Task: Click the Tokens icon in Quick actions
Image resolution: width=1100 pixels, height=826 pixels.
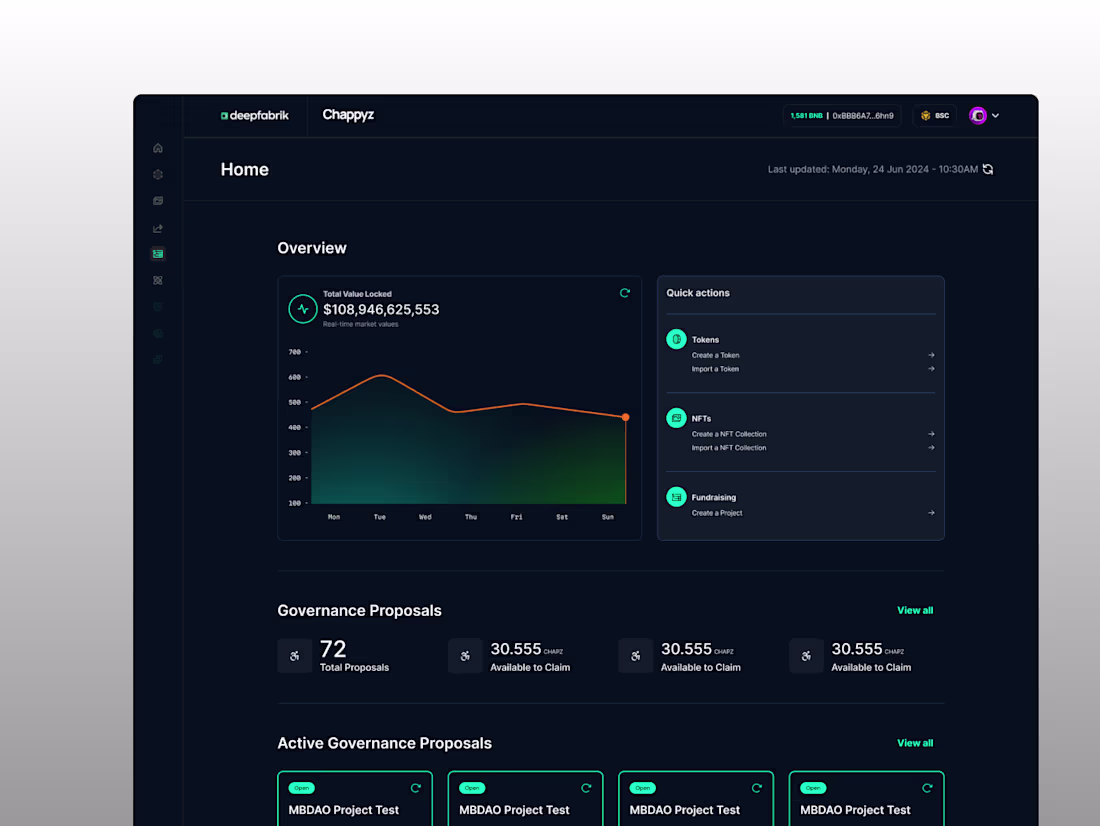Action: coord(676,339)
